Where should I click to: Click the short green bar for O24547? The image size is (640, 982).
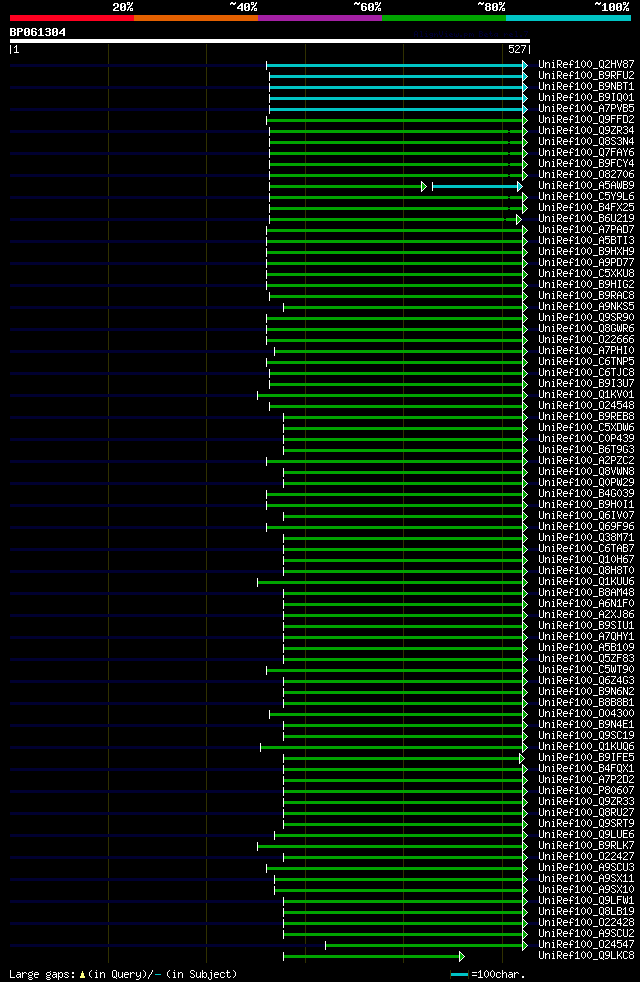tap(426, 945)
